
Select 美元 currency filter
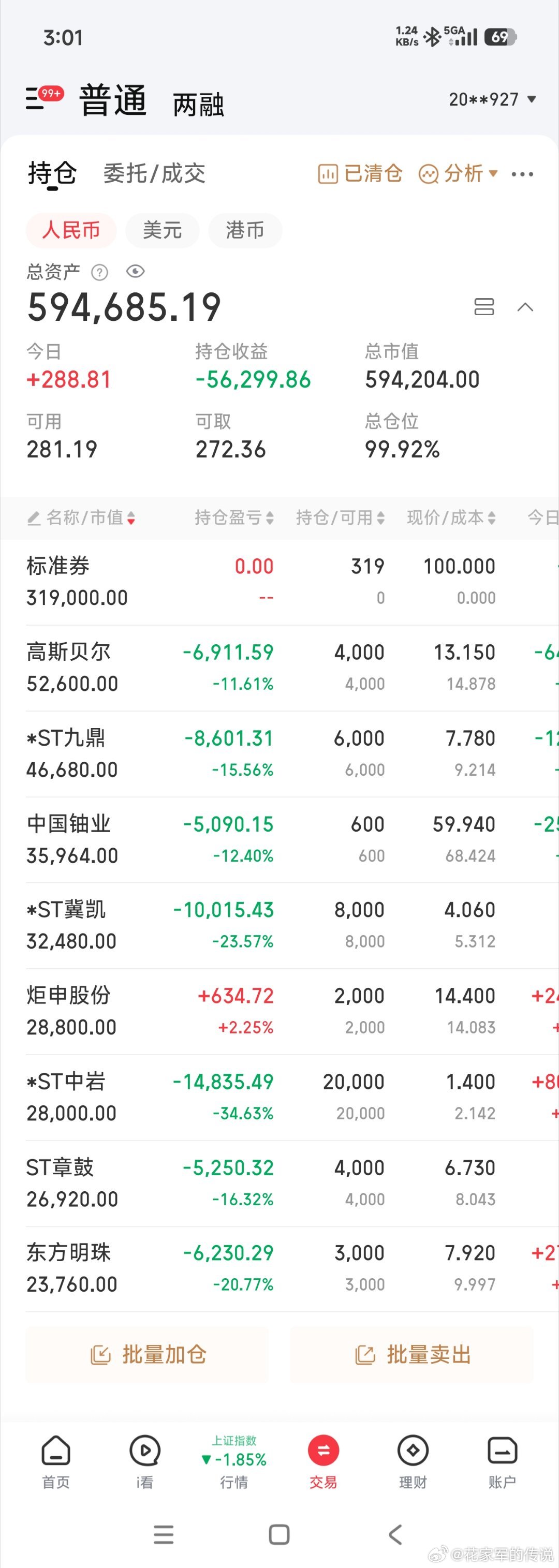(x=162, y=230)
